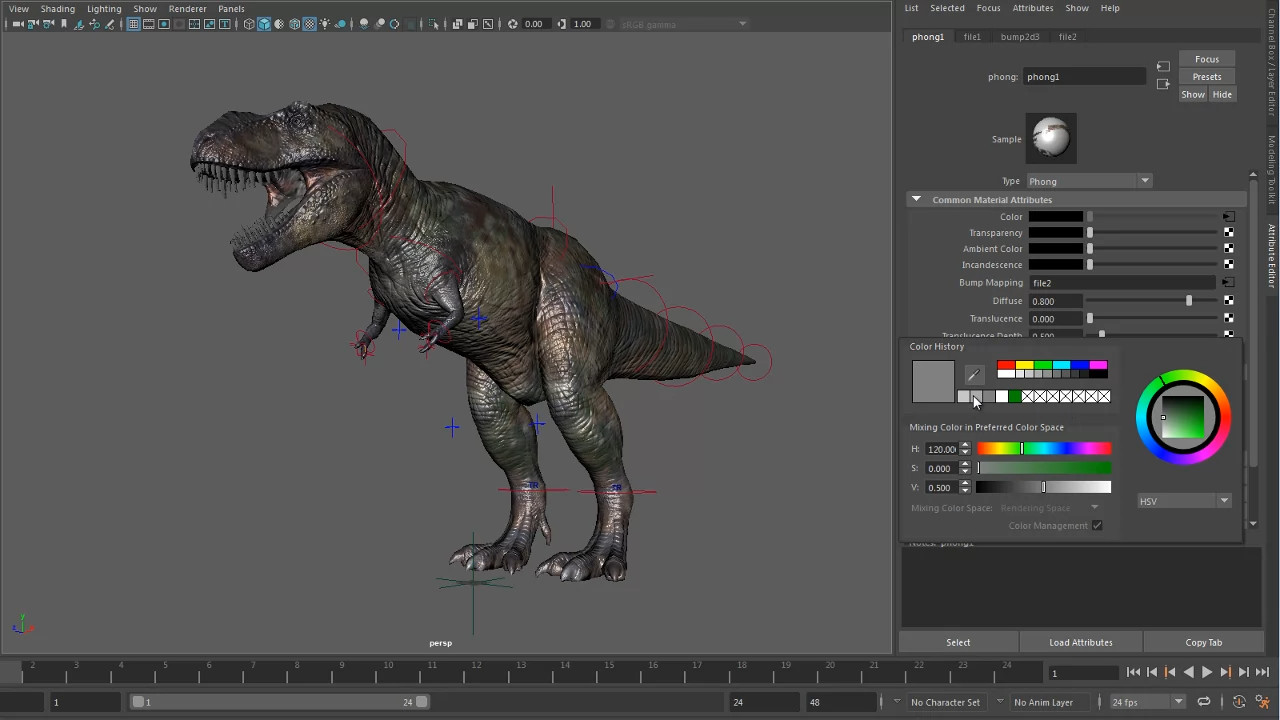
Task: Open the material Type Phong dropdown
Action: coord(1088,181)
